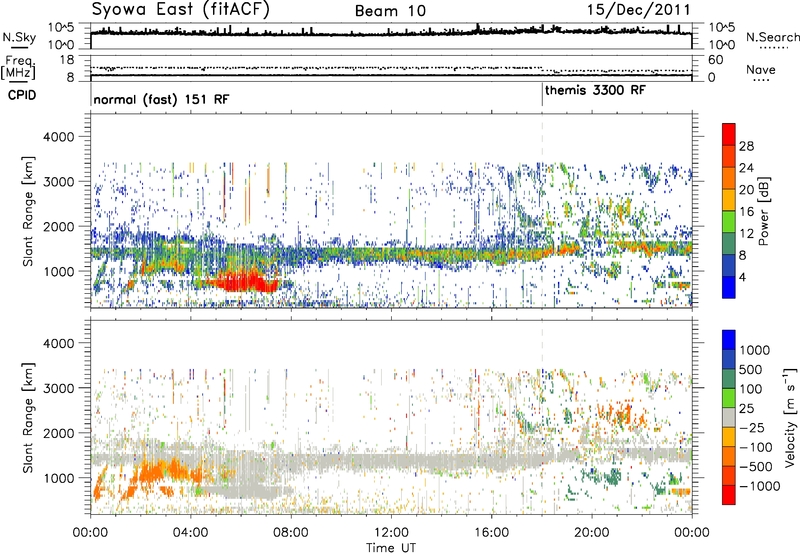Click the "Power [dB]" colorbar title
Image resolution: width=800 pixels, height=554 pixels.
(x=763, y=211)
